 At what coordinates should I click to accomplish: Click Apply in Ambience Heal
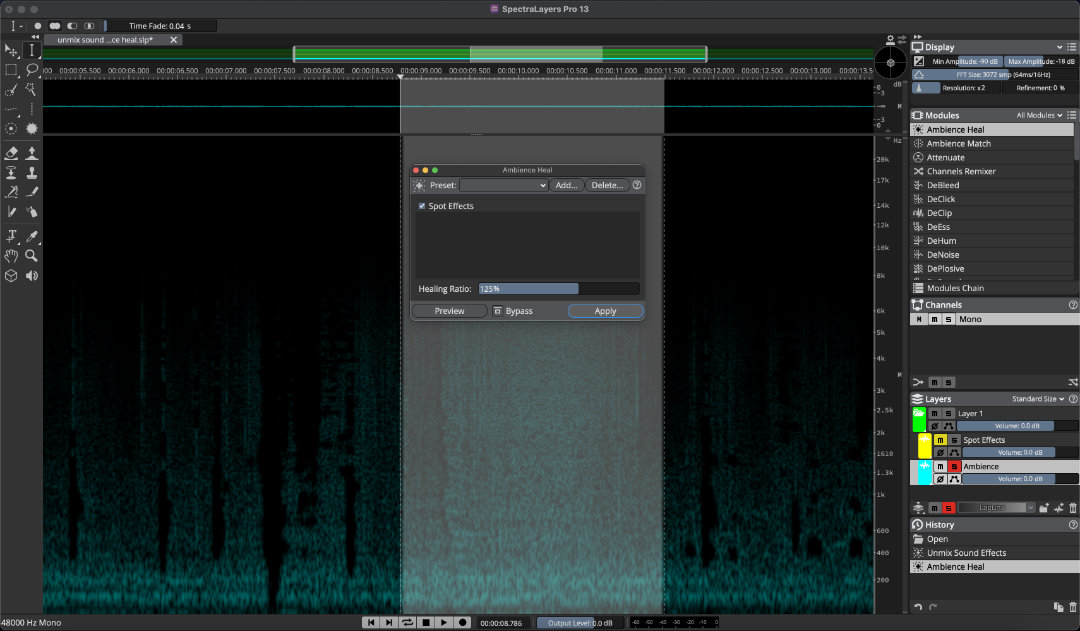605,311
